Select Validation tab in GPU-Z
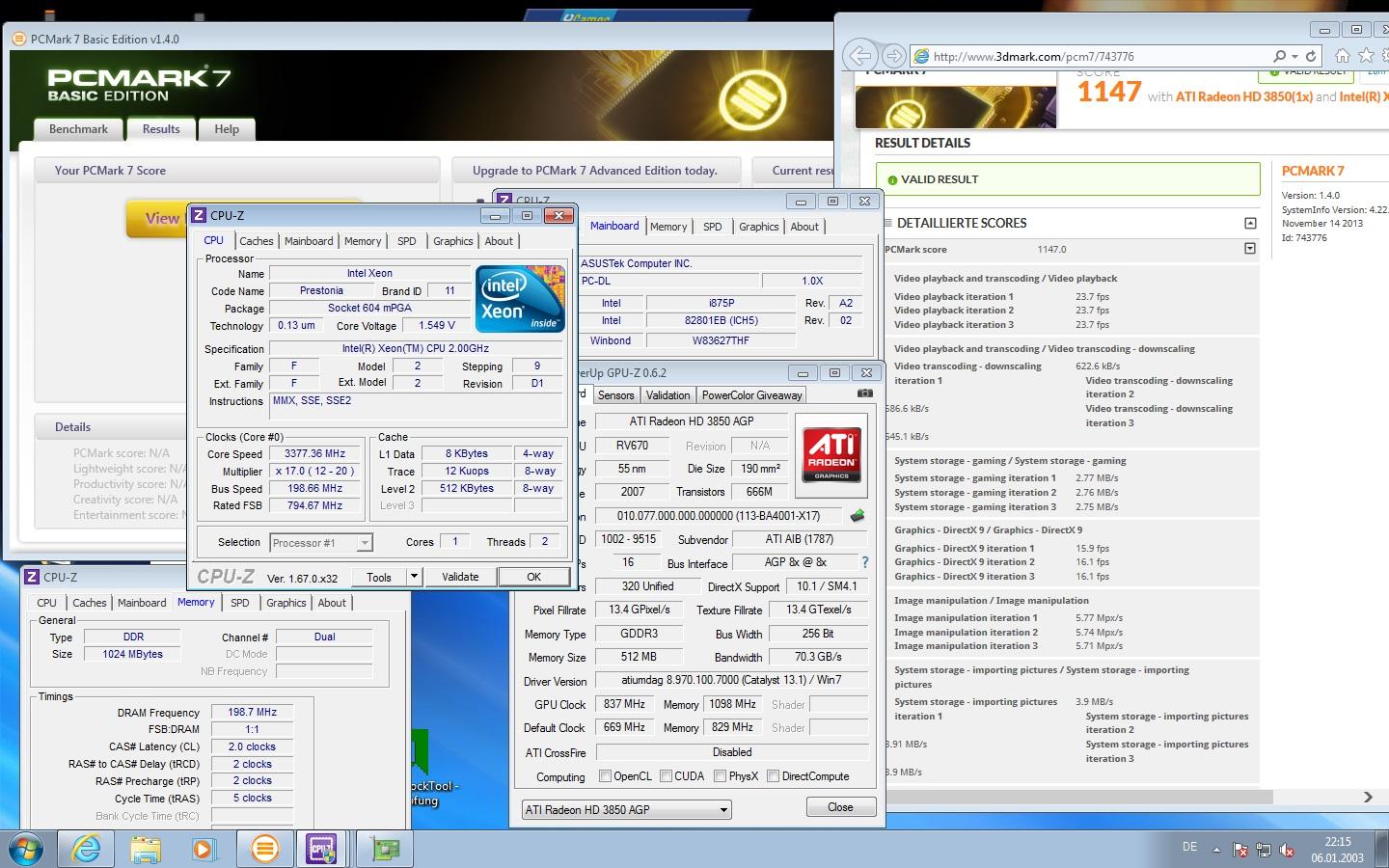The height and width of the screenshot is (868, 1389). (x=667, y=395)
